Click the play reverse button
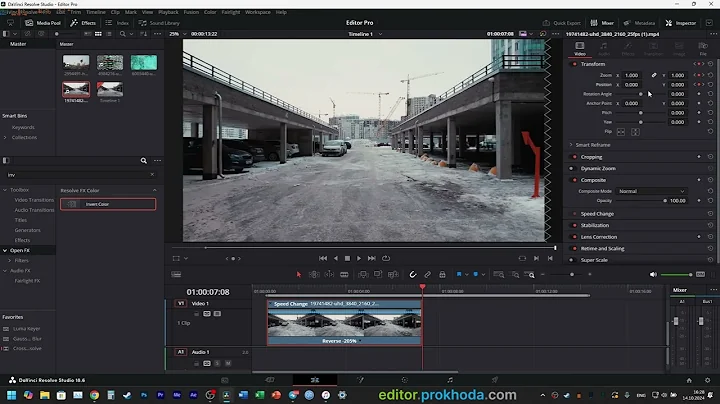This screenshot has height=404, width=720. 336,258
